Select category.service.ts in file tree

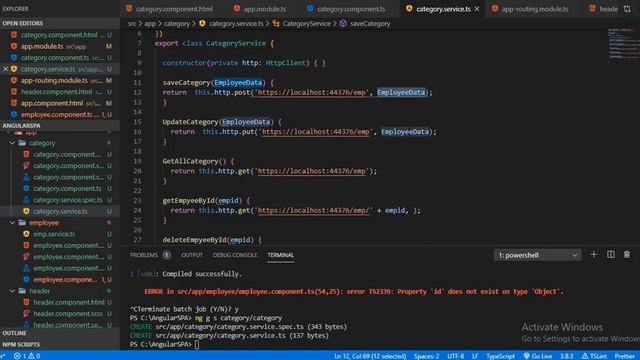click(60, 211)
